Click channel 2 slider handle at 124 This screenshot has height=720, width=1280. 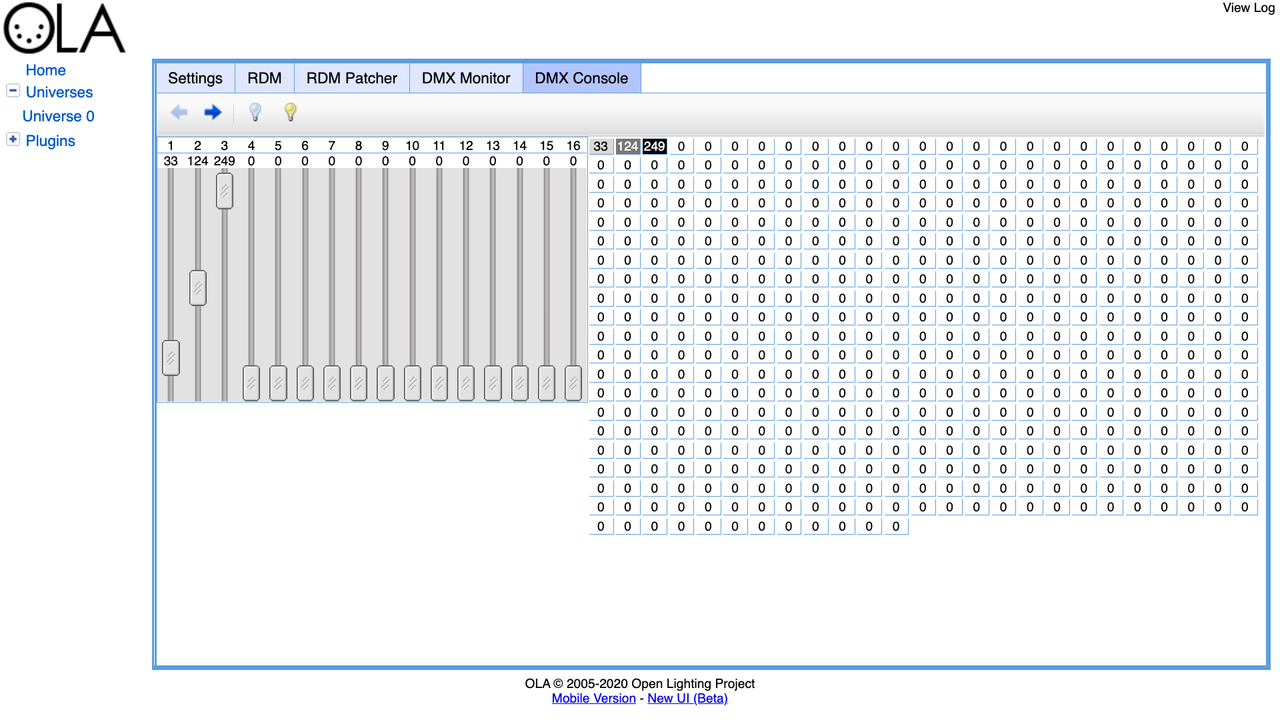click(x=198, y=288)
